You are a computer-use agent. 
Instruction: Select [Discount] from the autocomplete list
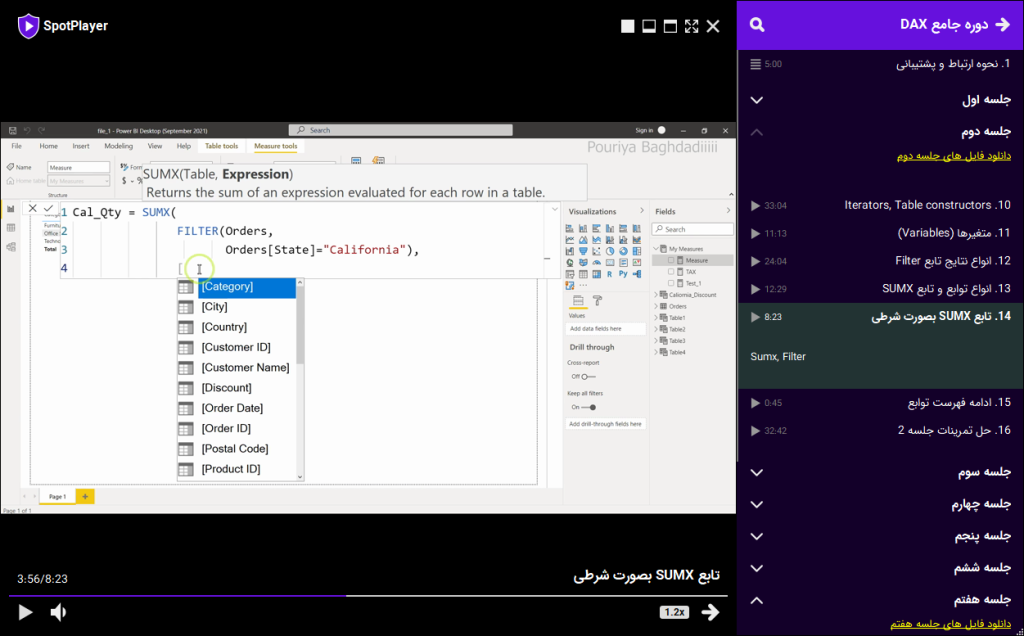pyautogui.click(x=237, y=388)
